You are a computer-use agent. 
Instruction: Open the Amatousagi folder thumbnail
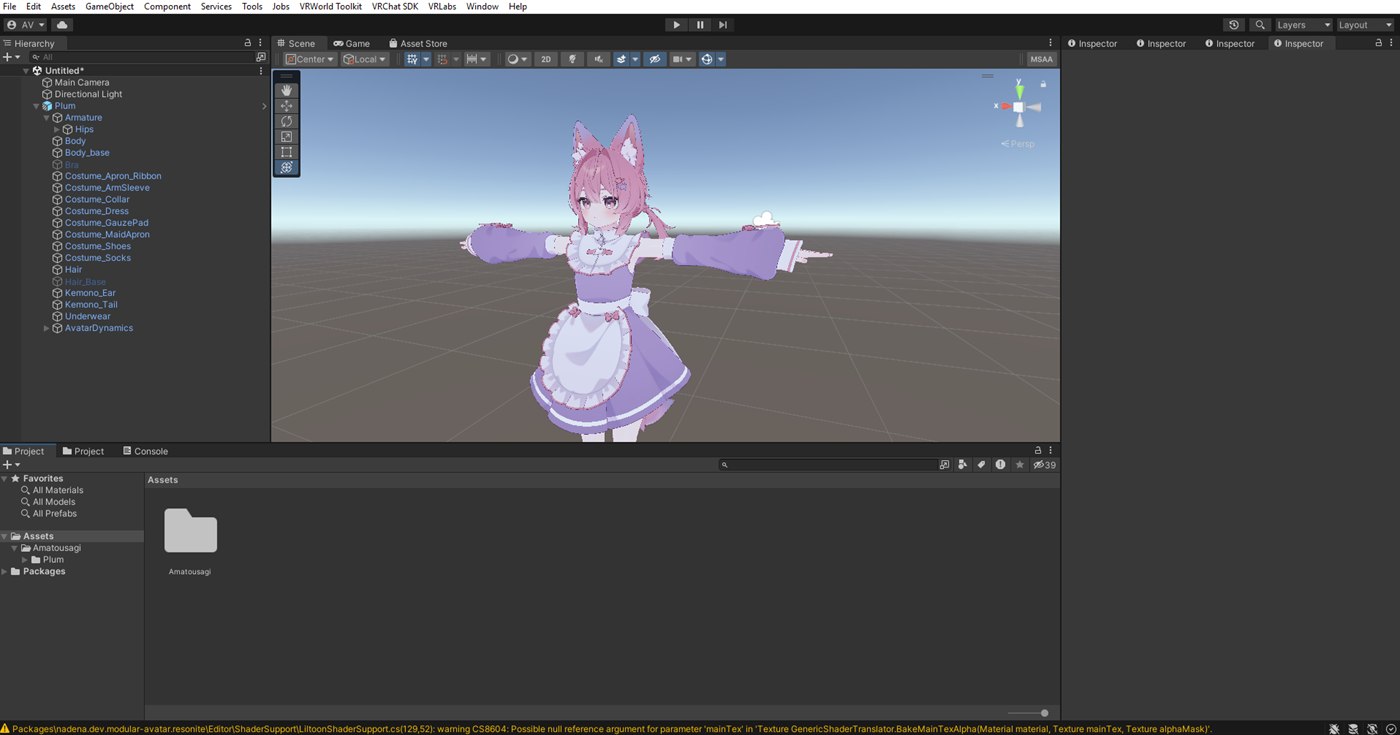(190, 531)
